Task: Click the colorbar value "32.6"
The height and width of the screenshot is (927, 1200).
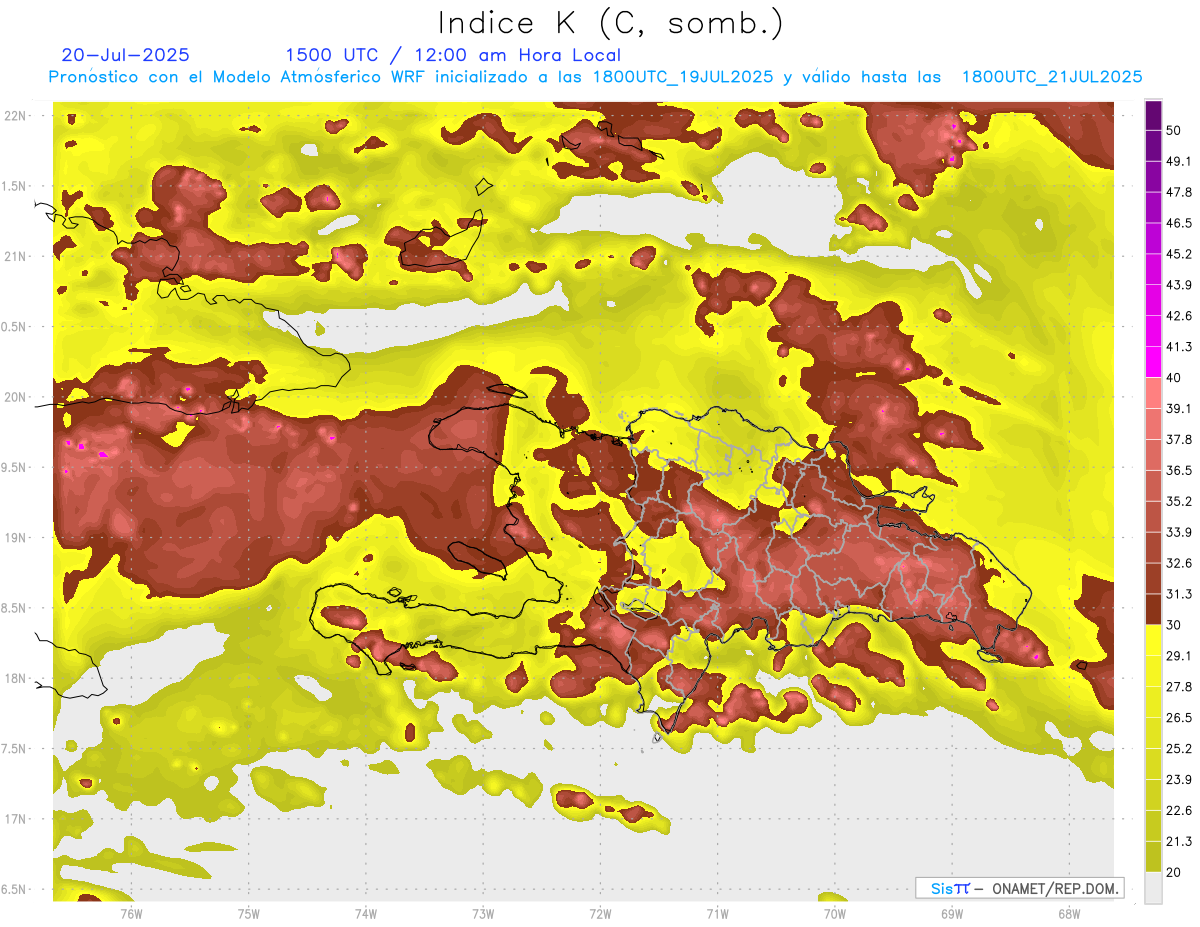Action: [1178, 563]
